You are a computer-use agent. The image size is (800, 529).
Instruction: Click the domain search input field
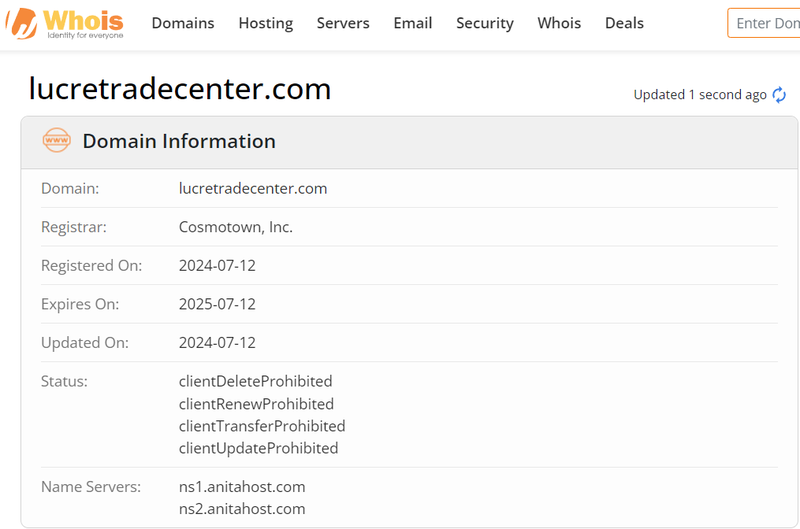click(x=765, y=23)
